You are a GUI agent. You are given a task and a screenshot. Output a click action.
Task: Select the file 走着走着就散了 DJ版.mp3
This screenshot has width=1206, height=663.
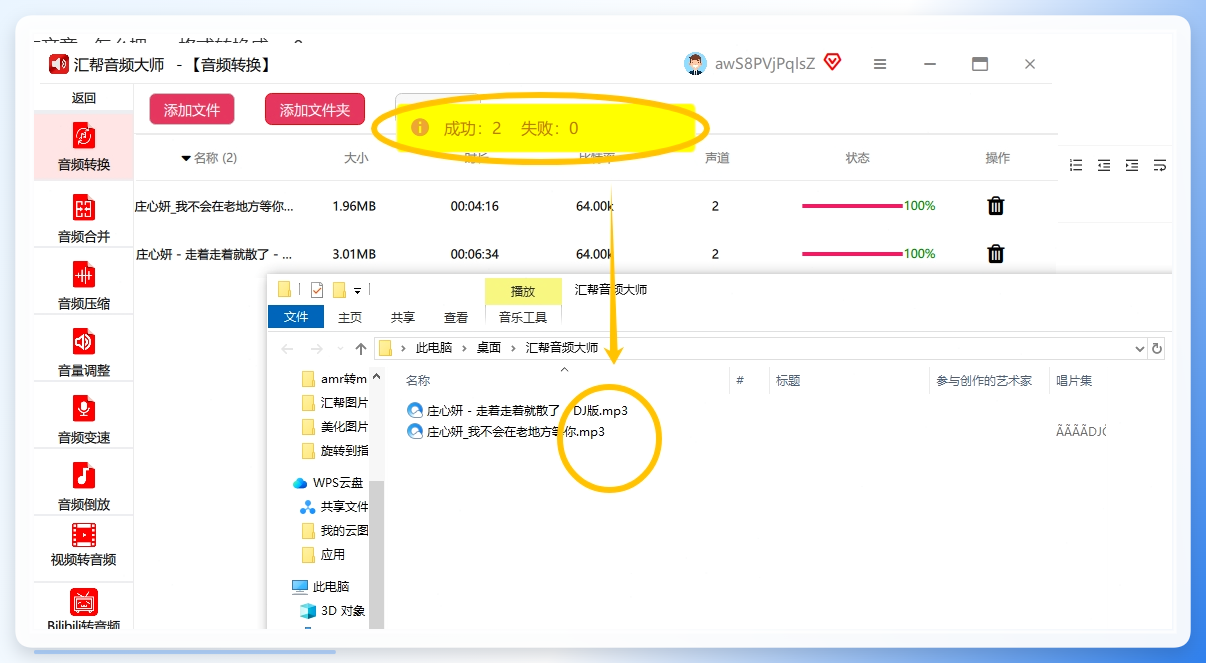pyautogui.click(x=518, y=411)
